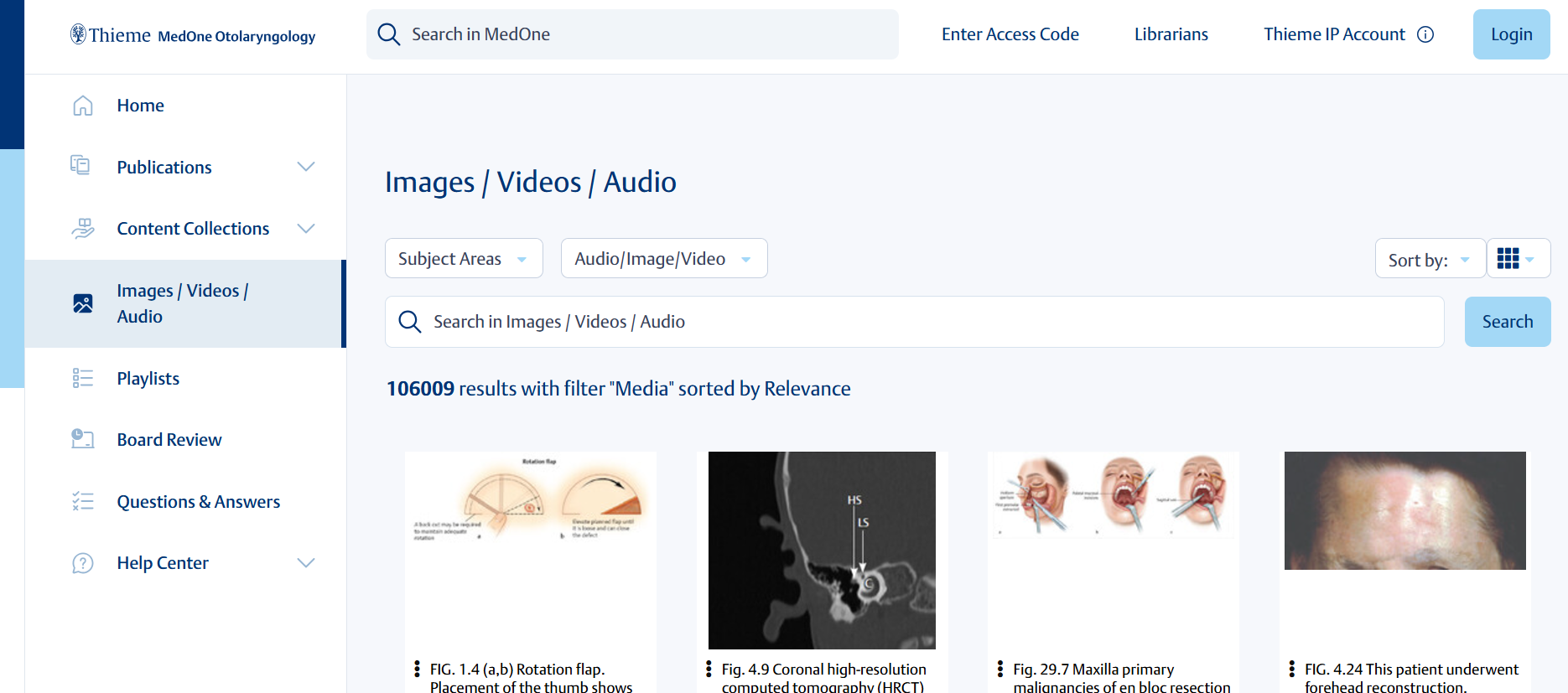
Task: Focus the Search in Images / Videos / Audio field
Action: [x=914, y=322]
